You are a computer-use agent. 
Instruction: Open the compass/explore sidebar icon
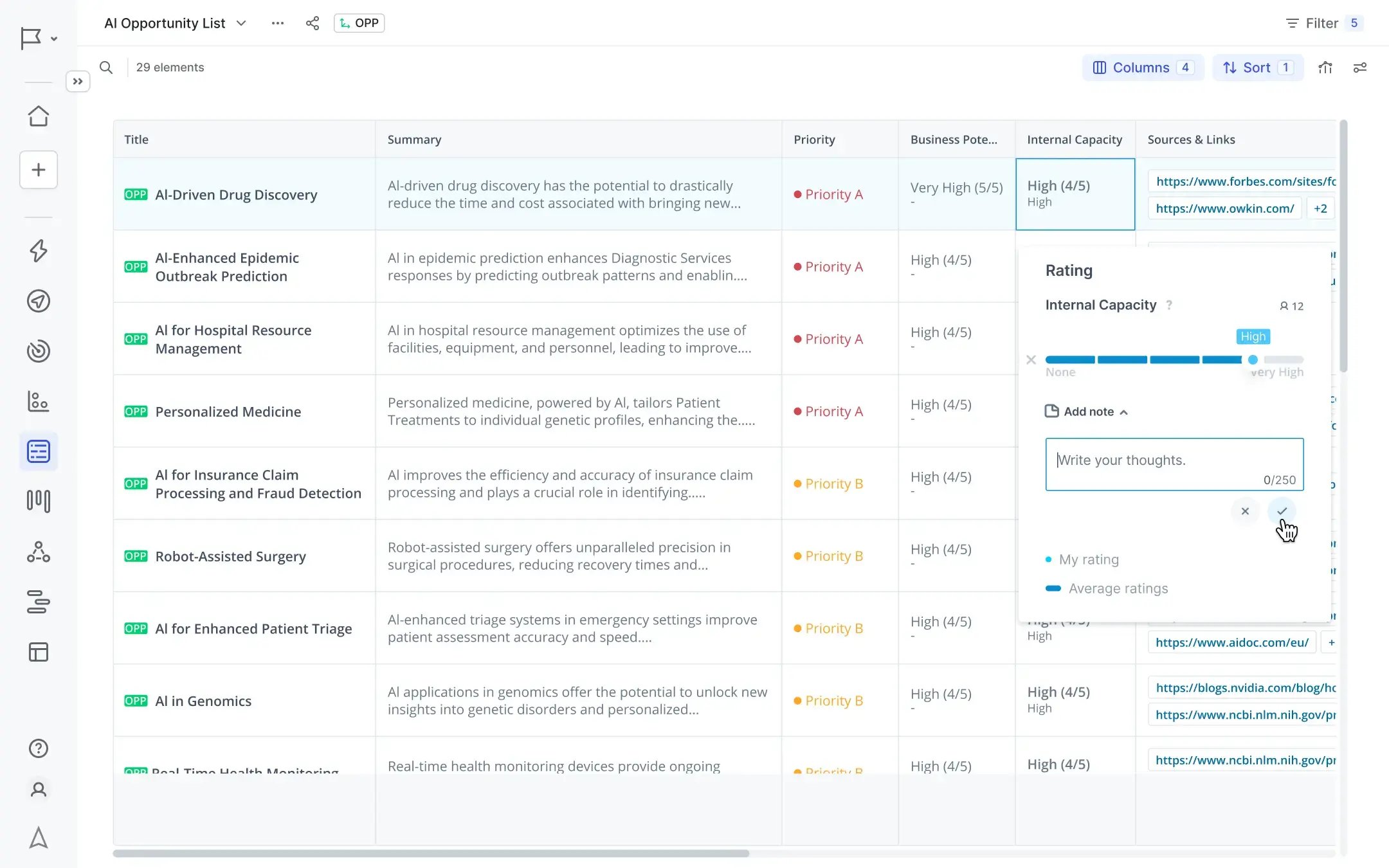(x=39, y=301)
